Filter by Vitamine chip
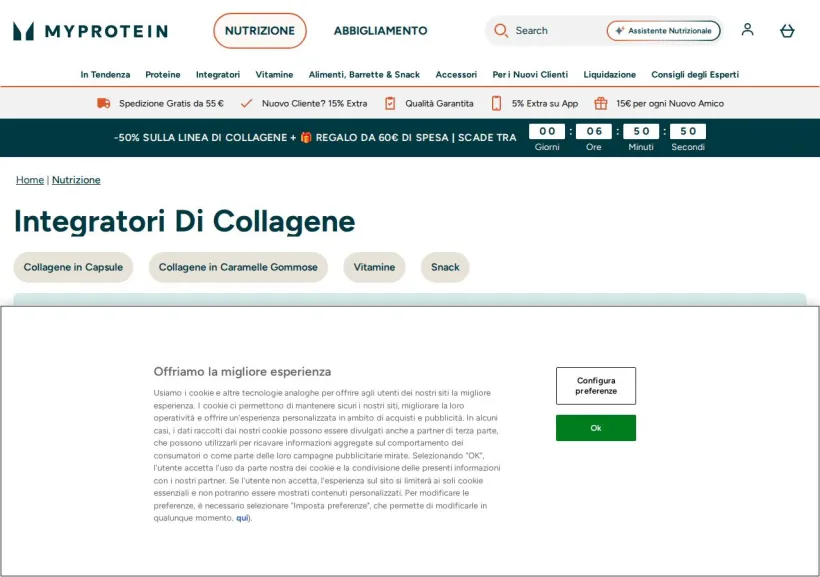Image resolution: width=820 pixels, height=577 pixels. pyautogui.click(x=374, y=267)
